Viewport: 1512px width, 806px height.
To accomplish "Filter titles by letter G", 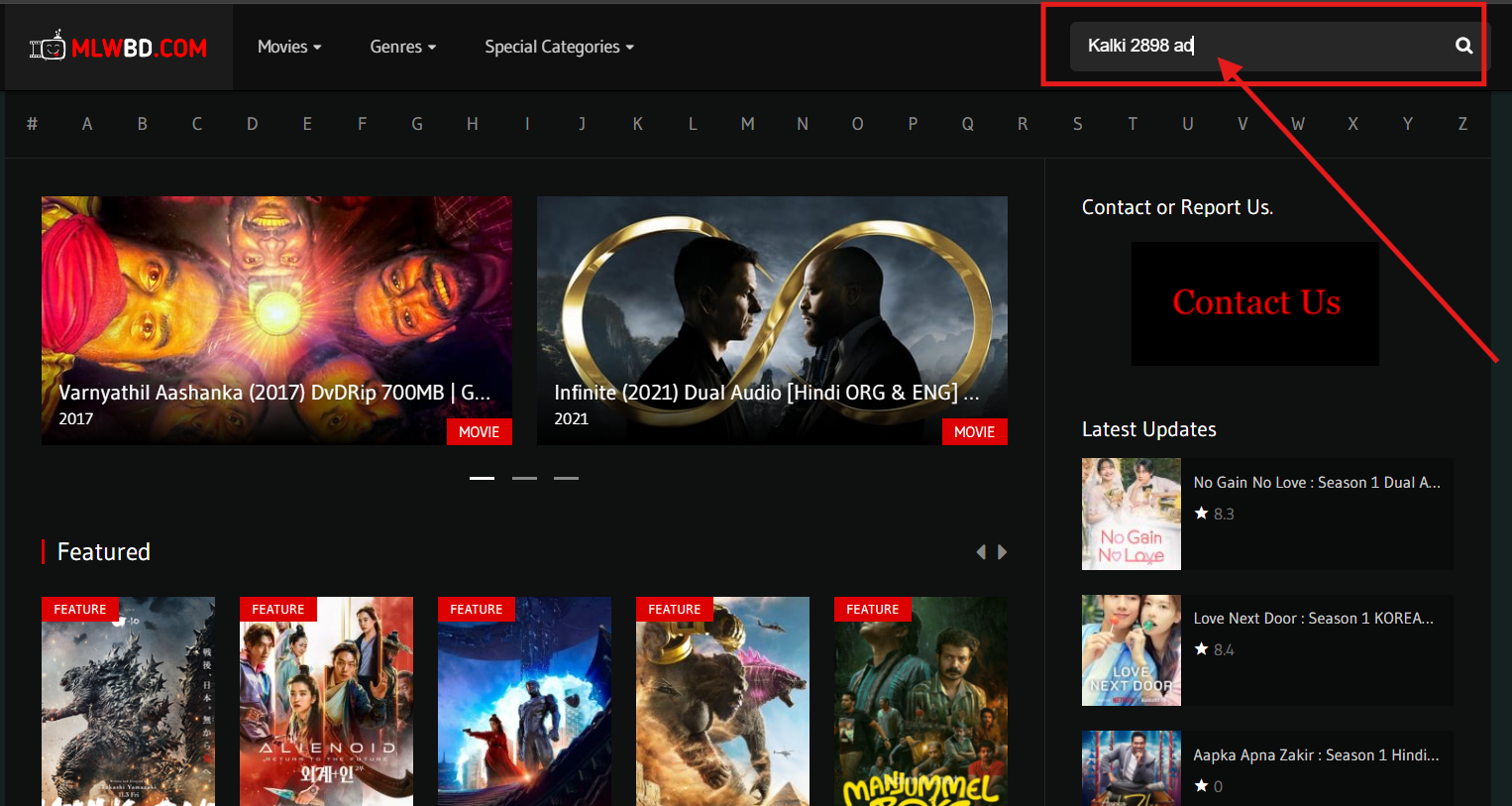I will pyautogui.click(x=417, y=124).
